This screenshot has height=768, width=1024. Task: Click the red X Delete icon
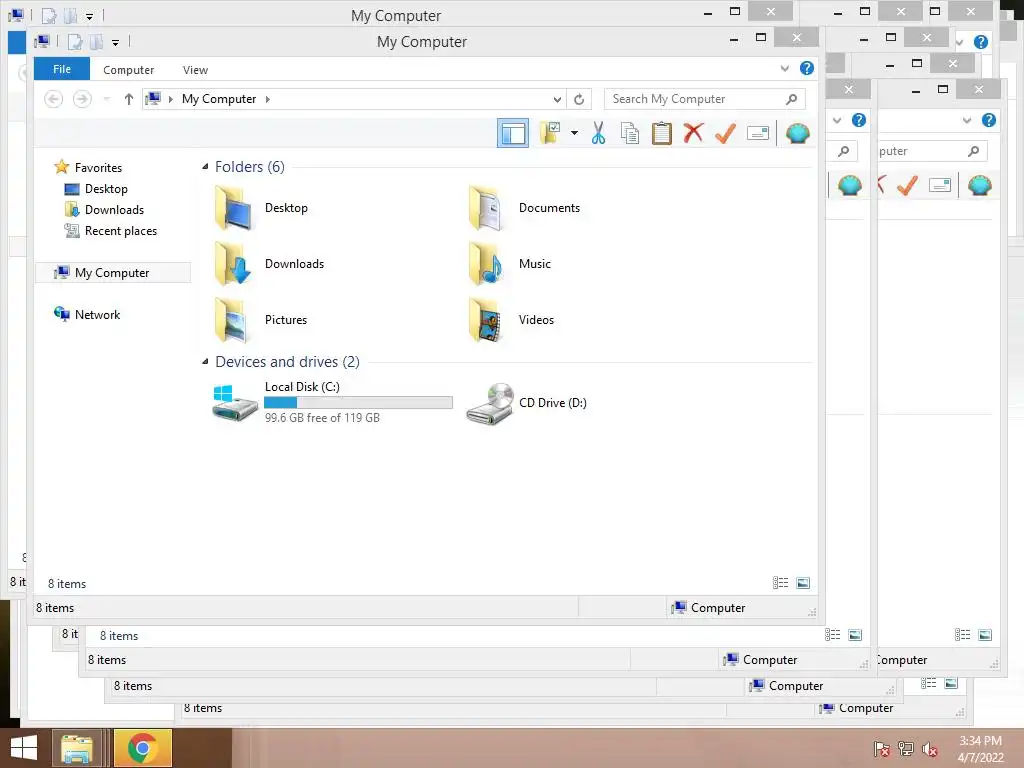coord(694,133)
